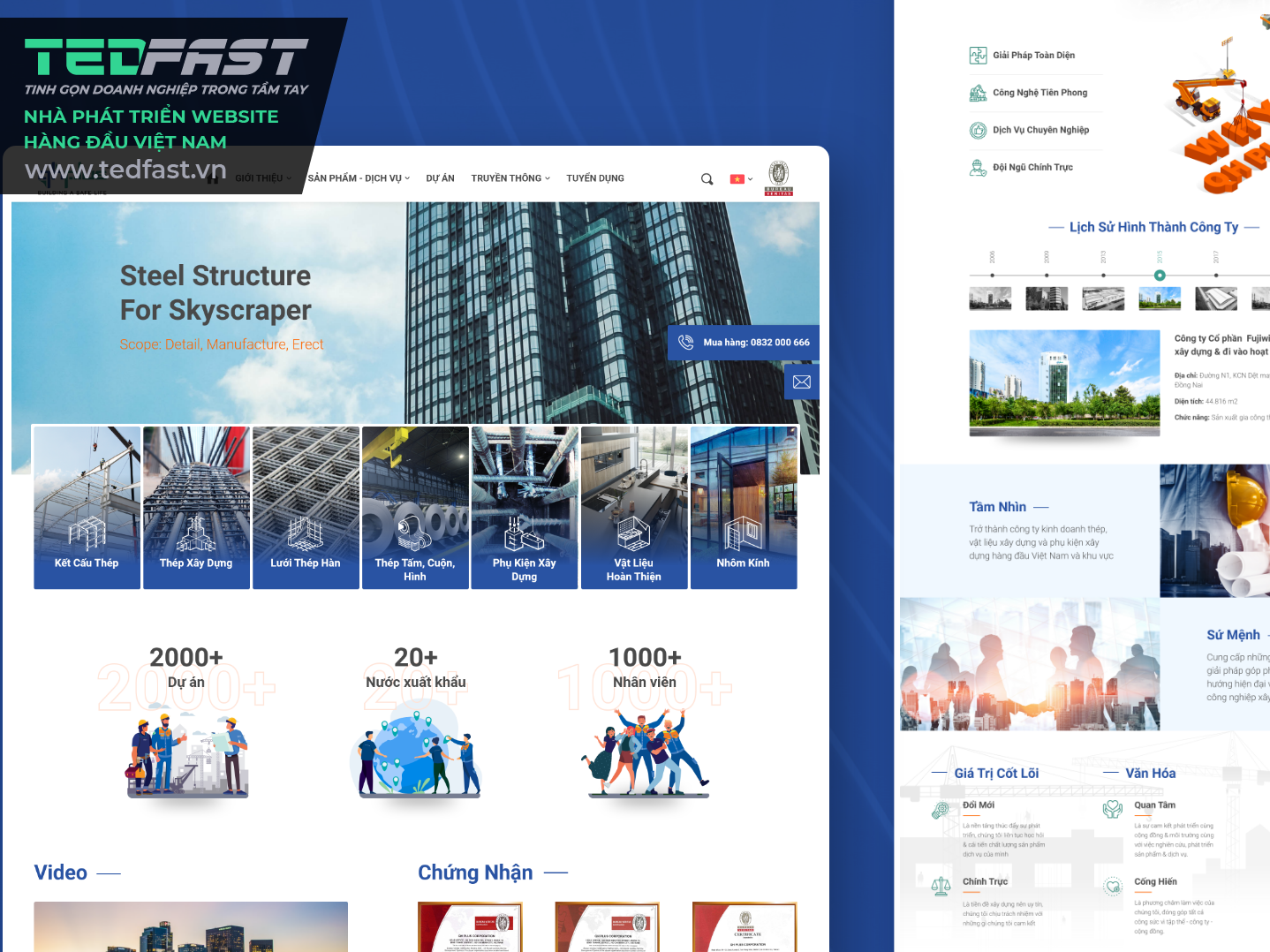
Task: Open the middle certificate thumbnail under Chứng Nhận
Action: point(608,926)
